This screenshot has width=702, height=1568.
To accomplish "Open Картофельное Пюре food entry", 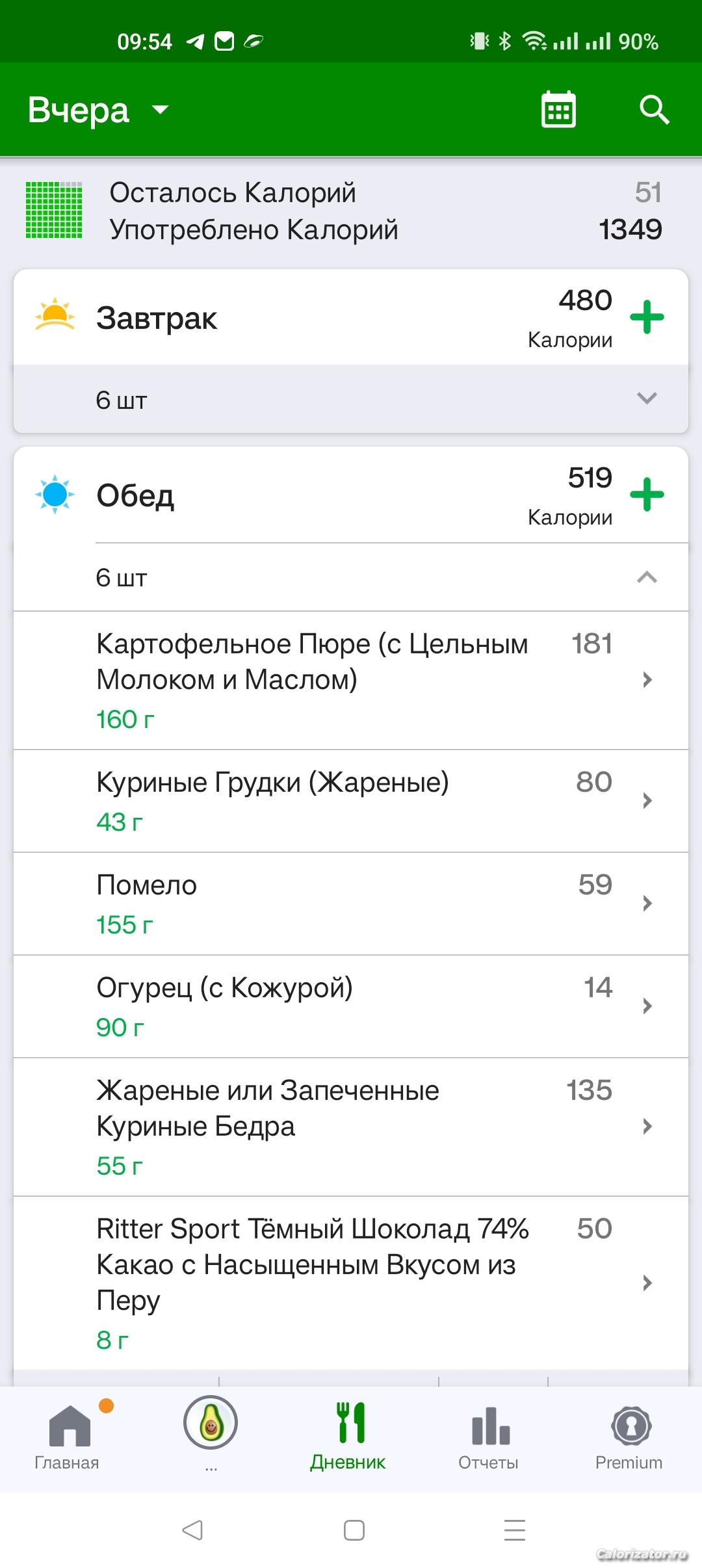I will (351, 680).
